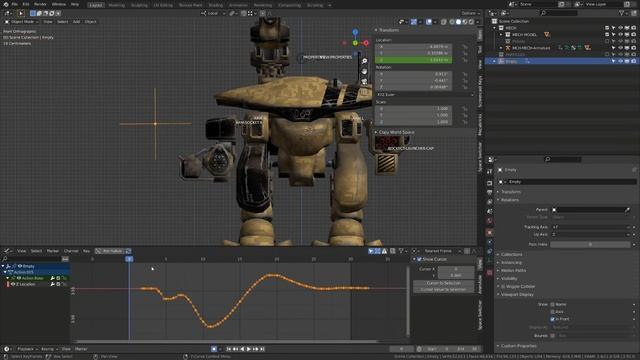Click the pan hand viewport gizmo

point(364,71)
